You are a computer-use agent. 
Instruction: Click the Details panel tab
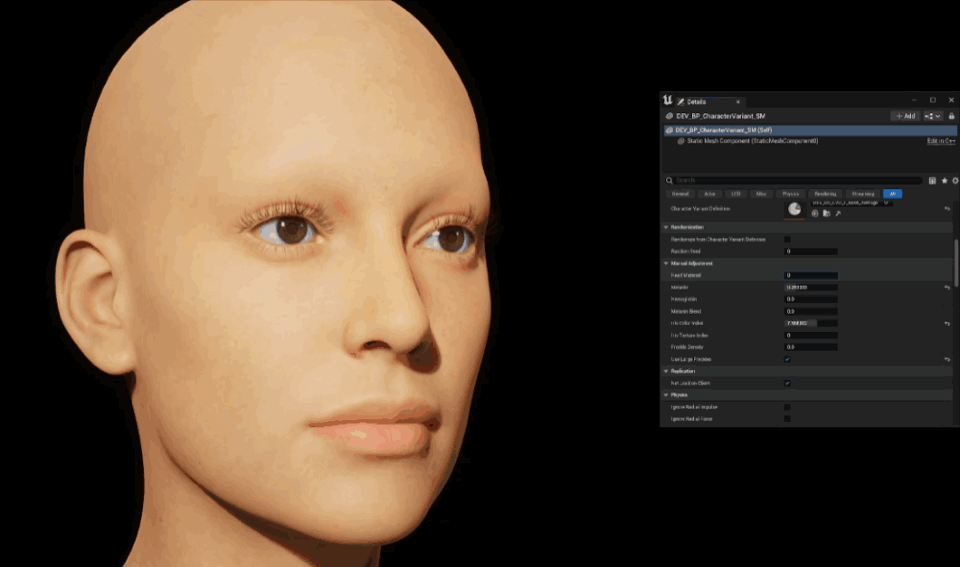[709, 102]
